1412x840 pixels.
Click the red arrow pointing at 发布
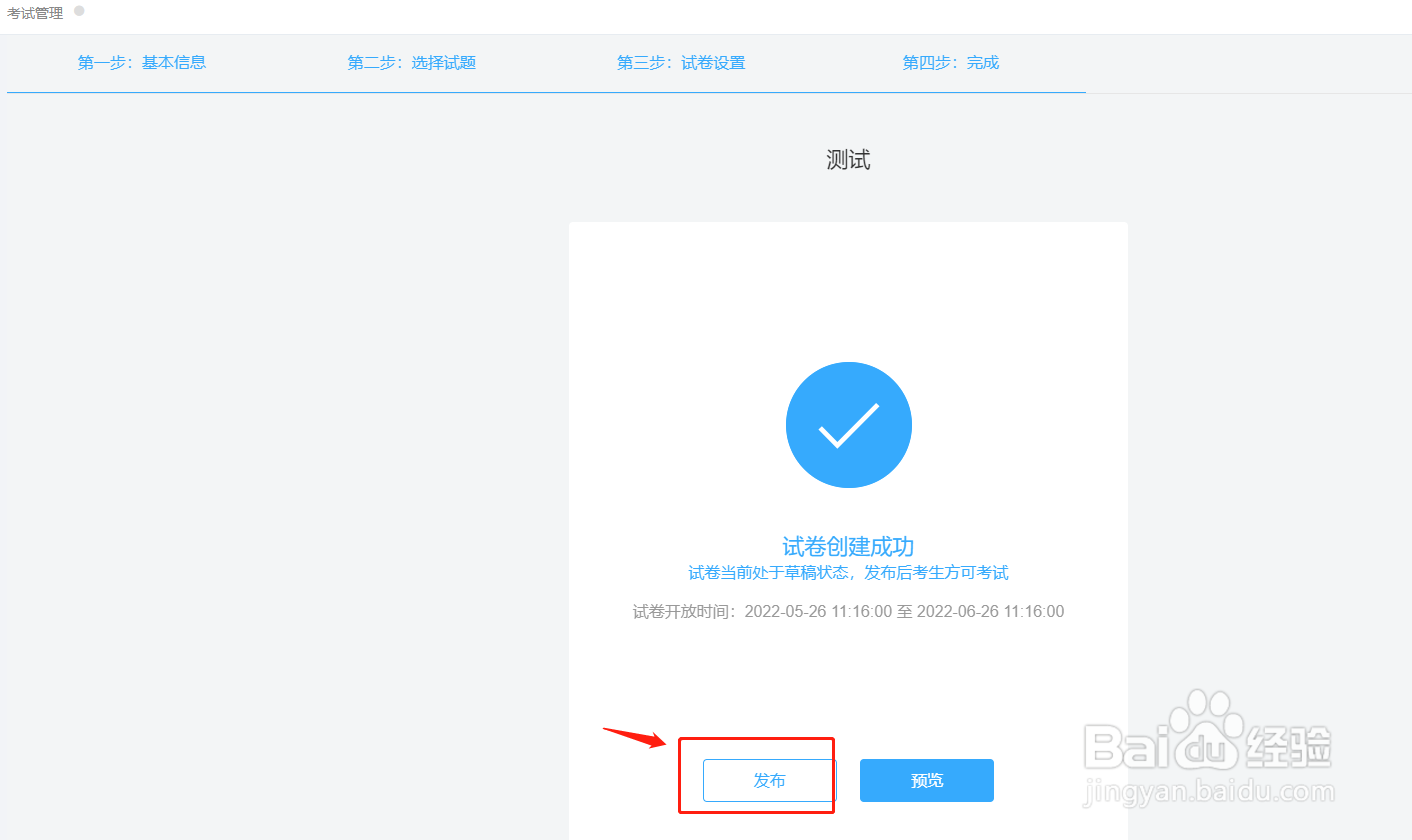634,738
